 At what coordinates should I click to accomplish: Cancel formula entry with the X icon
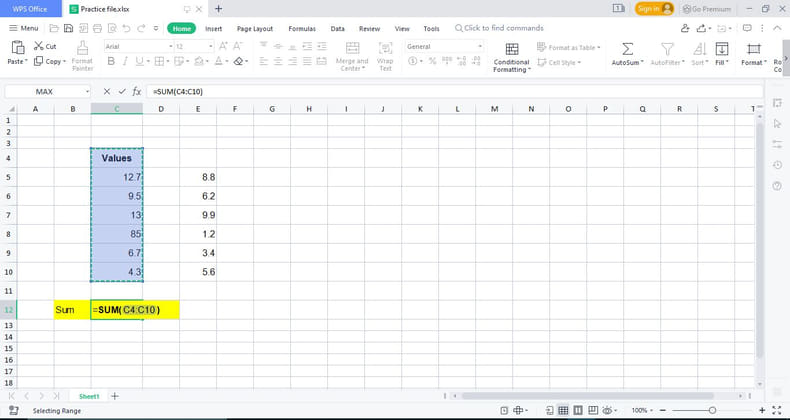pyautogui.click(x=106, y=92)
